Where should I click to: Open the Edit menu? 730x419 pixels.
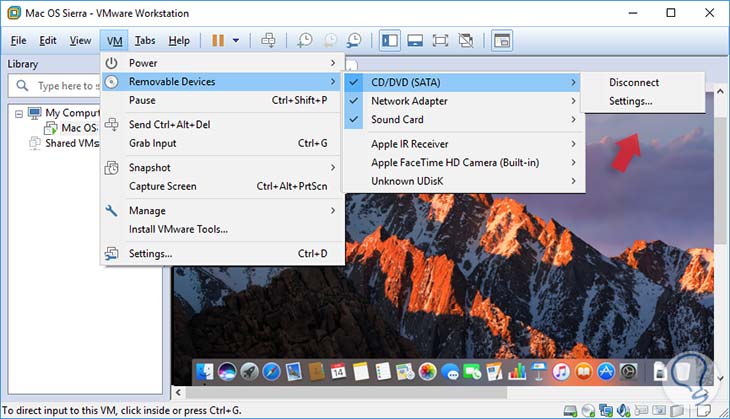click(48, 41)
